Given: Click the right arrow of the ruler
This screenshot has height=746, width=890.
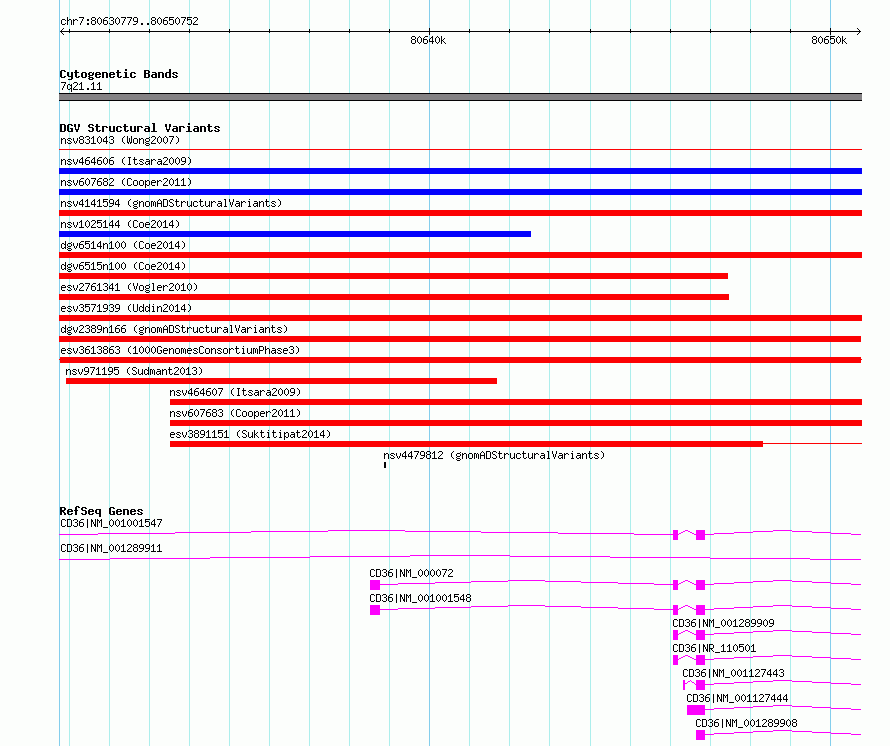Looking at the screenshot, I should click(x=858, y=32).
